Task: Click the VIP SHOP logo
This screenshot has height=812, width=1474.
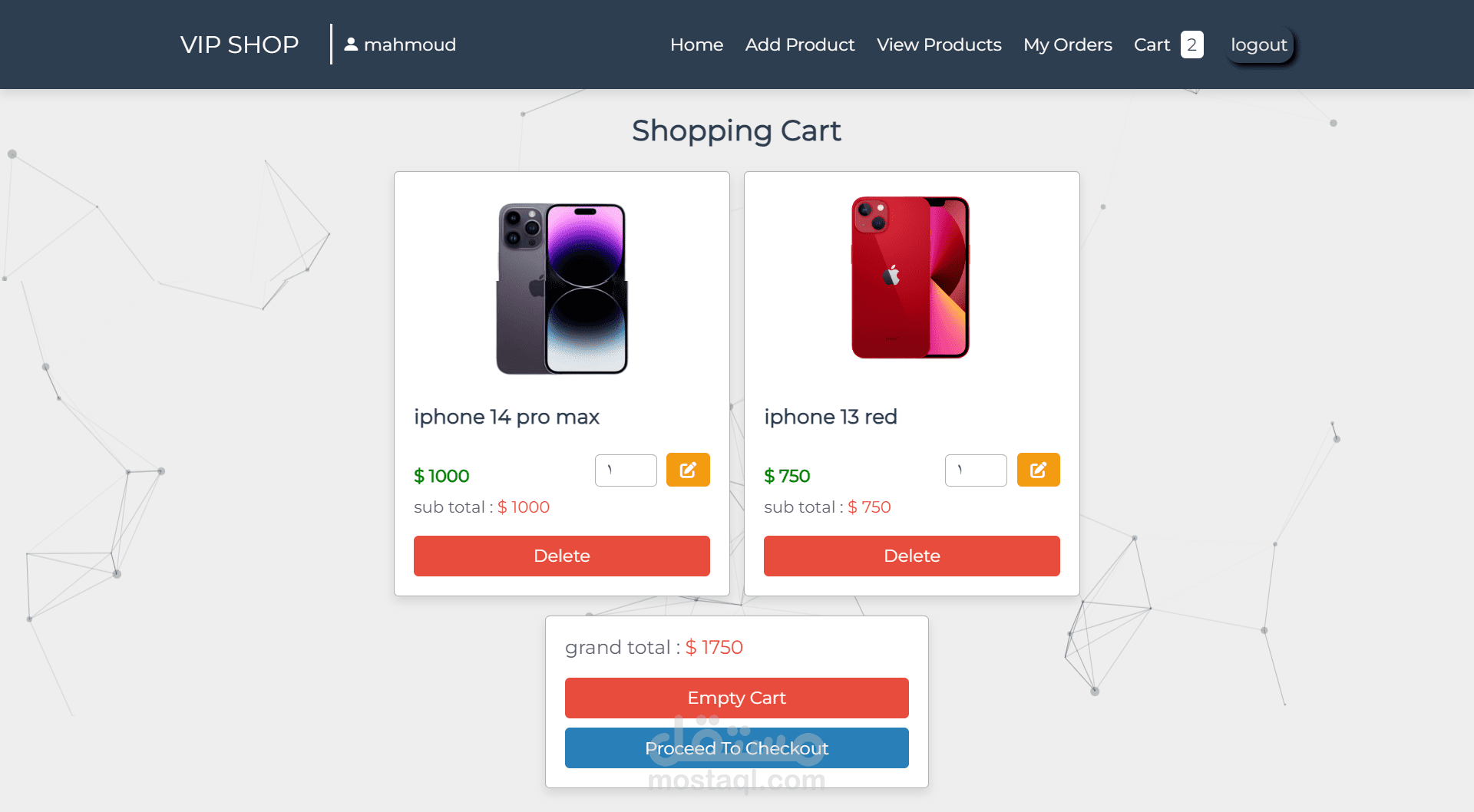Action: click(240, 45)
